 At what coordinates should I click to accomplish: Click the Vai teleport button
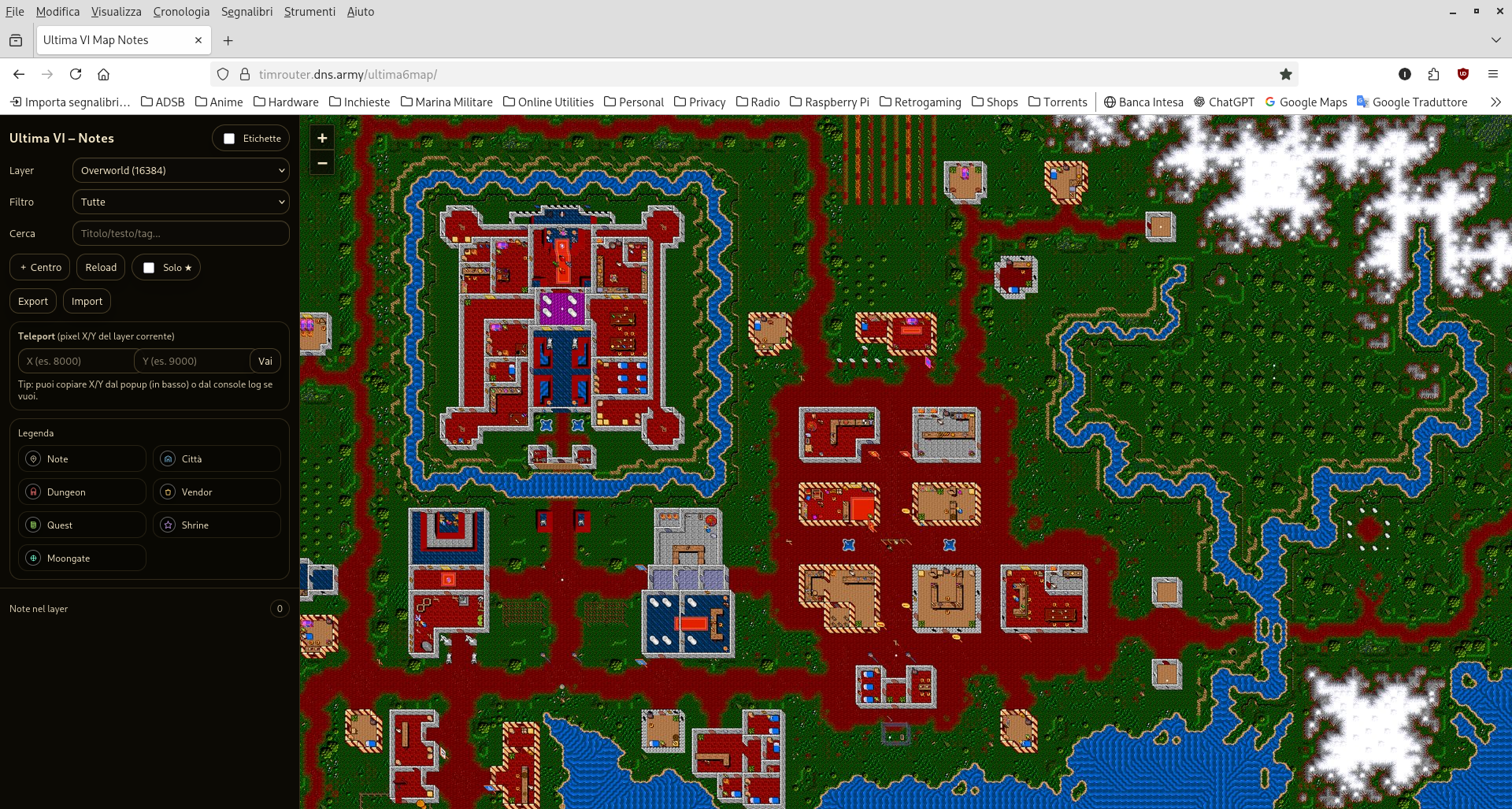(x=265, y=361)
